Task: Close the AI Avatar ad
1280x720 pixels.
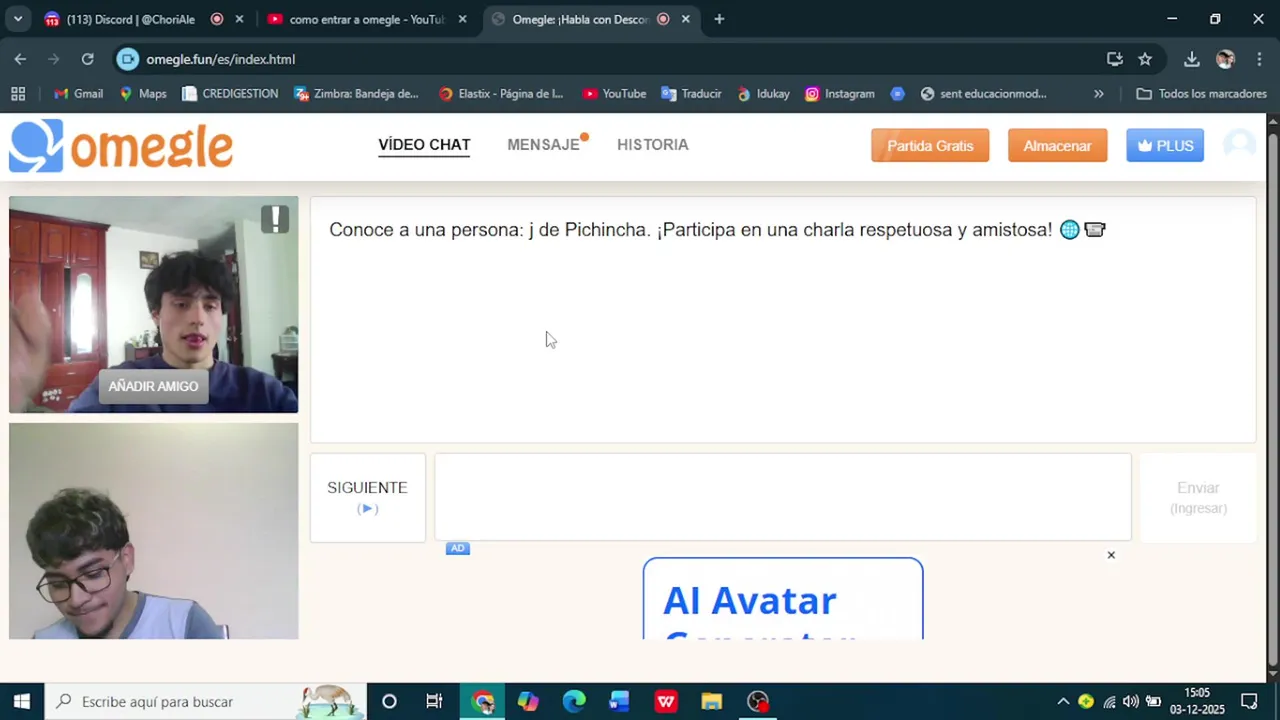Action: coord(1111,555)
